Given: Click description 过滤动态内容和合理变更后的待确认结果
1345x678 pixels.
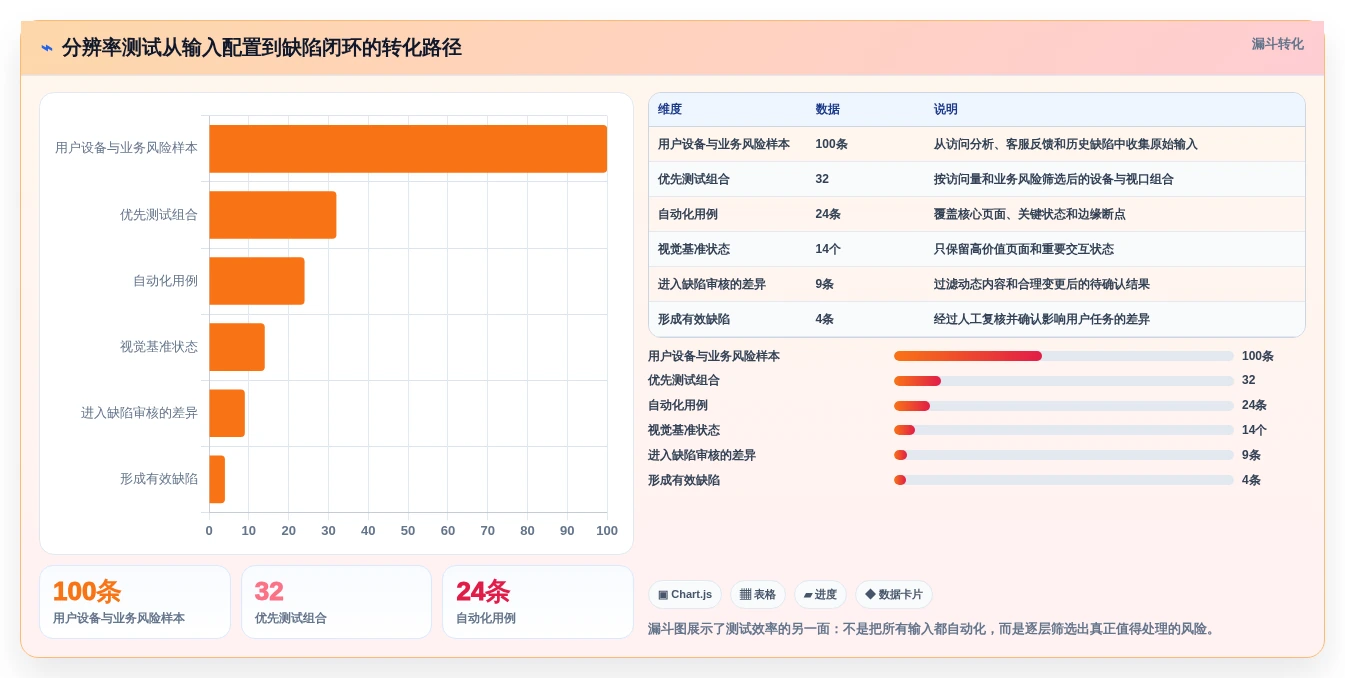Looking at the screenshot, I should click(1042, 284).
